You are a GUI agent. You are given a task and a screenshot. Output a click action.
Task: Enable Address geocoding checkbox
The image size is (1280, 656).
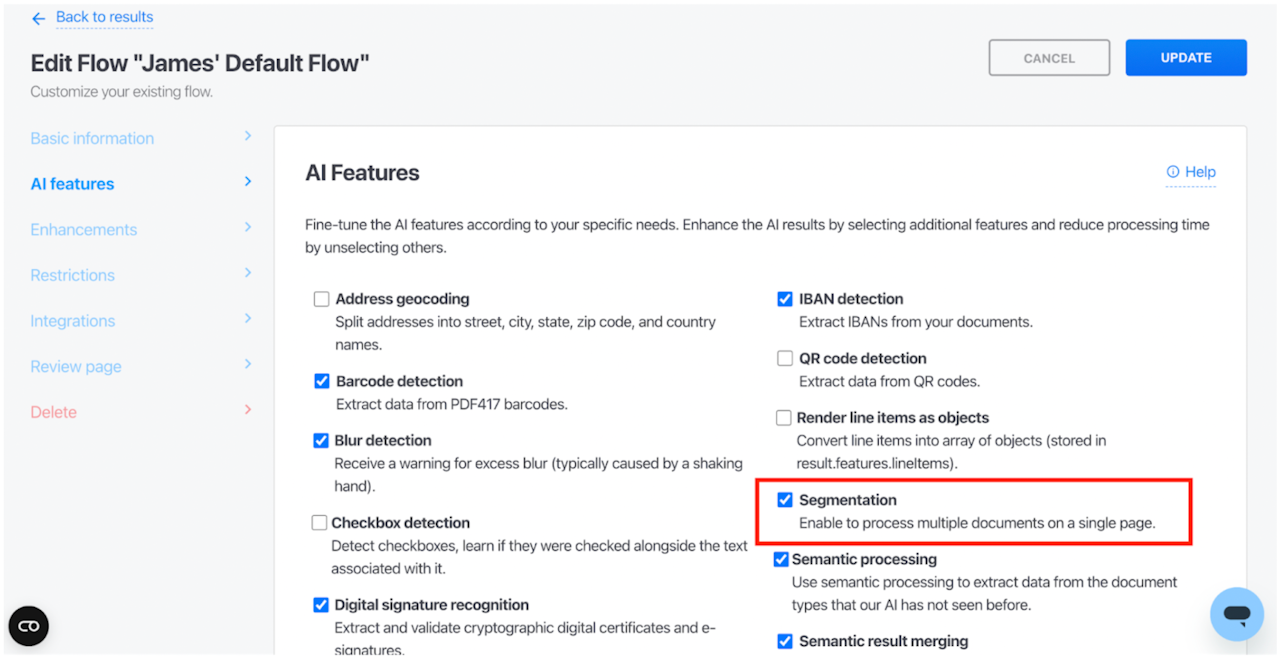(321, 299)
